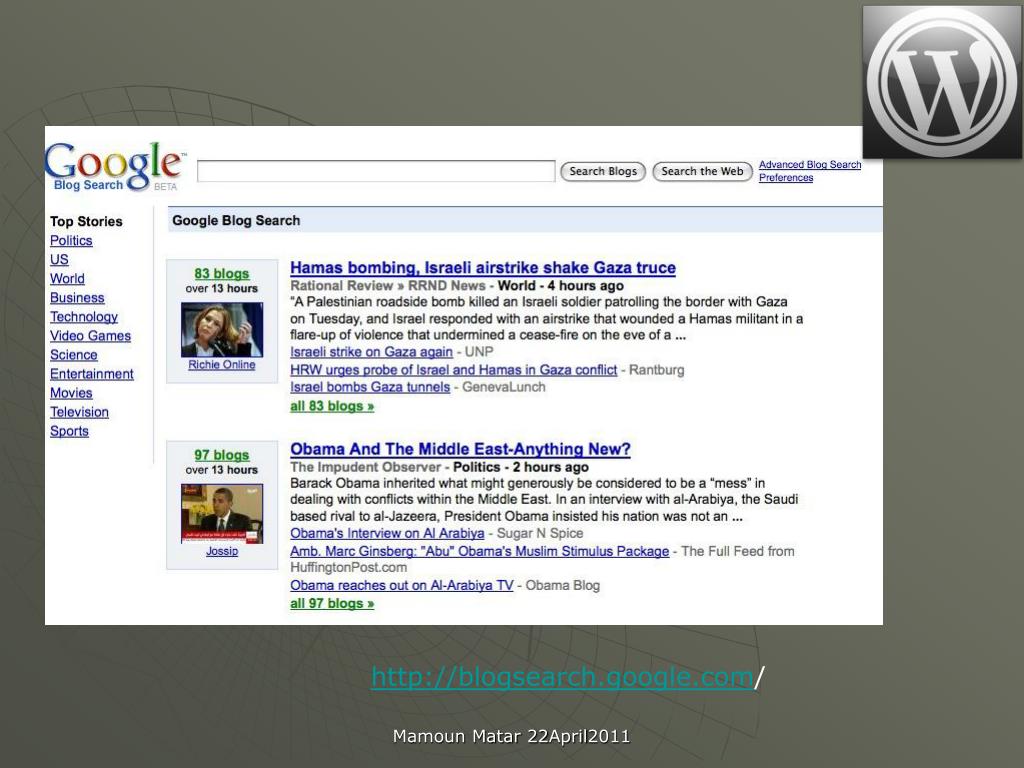Select World category in sidebar

[67, 278]
